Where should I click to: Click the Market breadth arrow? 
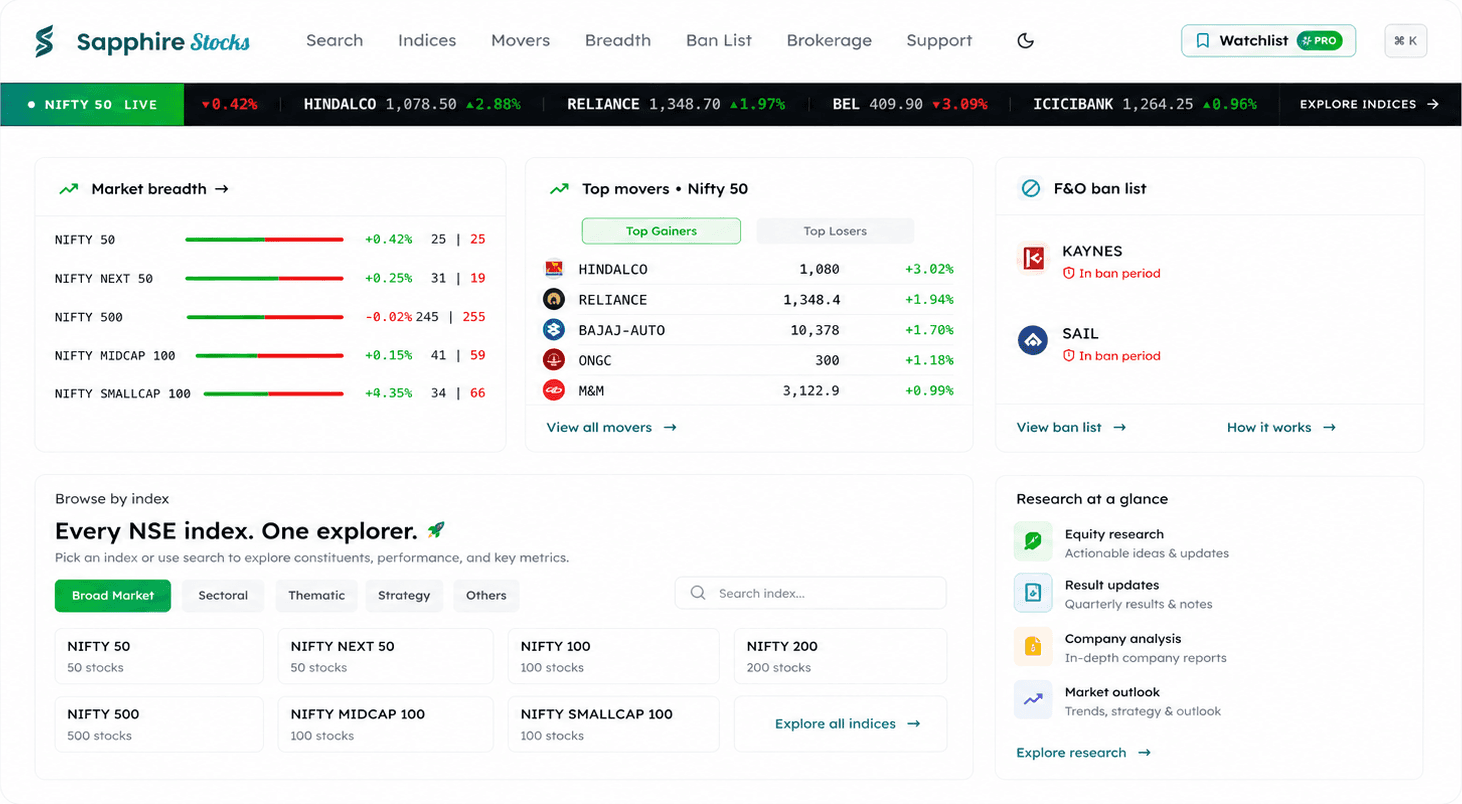click(222, 189)
